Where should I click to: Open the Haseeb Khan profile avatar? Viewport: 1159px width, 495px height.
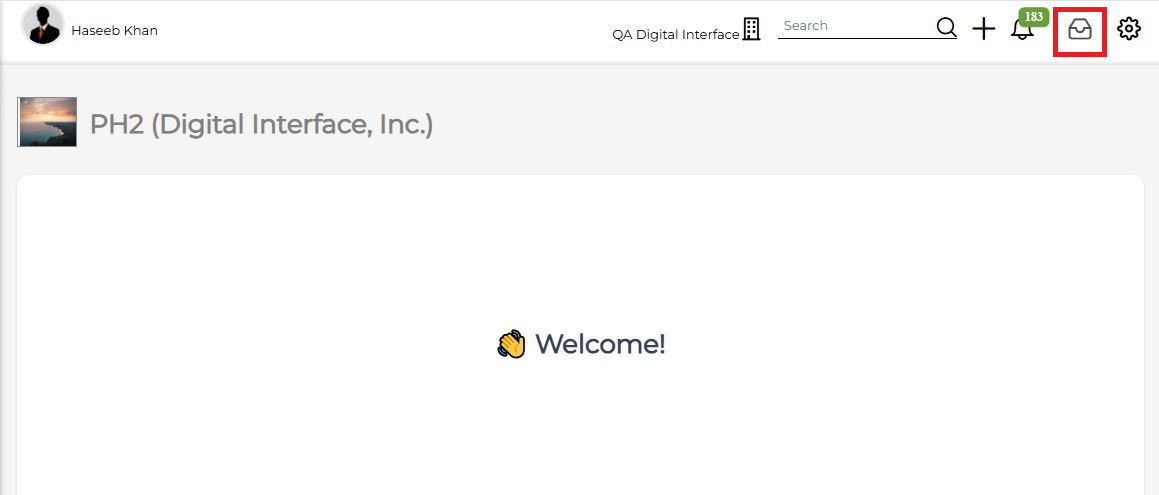pos(43,25)
